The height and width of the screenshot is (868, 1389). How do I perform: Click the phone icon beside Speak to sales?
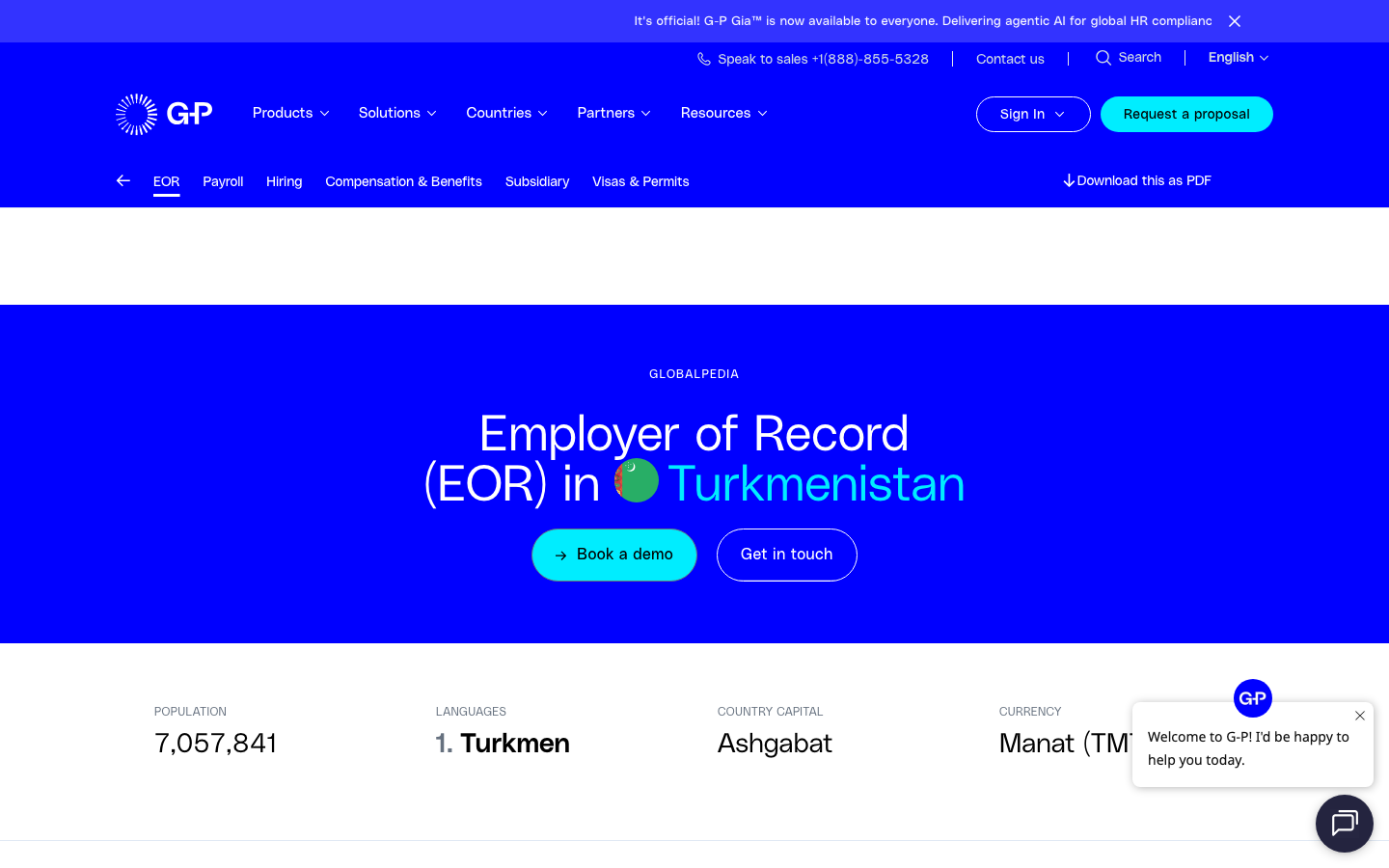tap(704, 59)
